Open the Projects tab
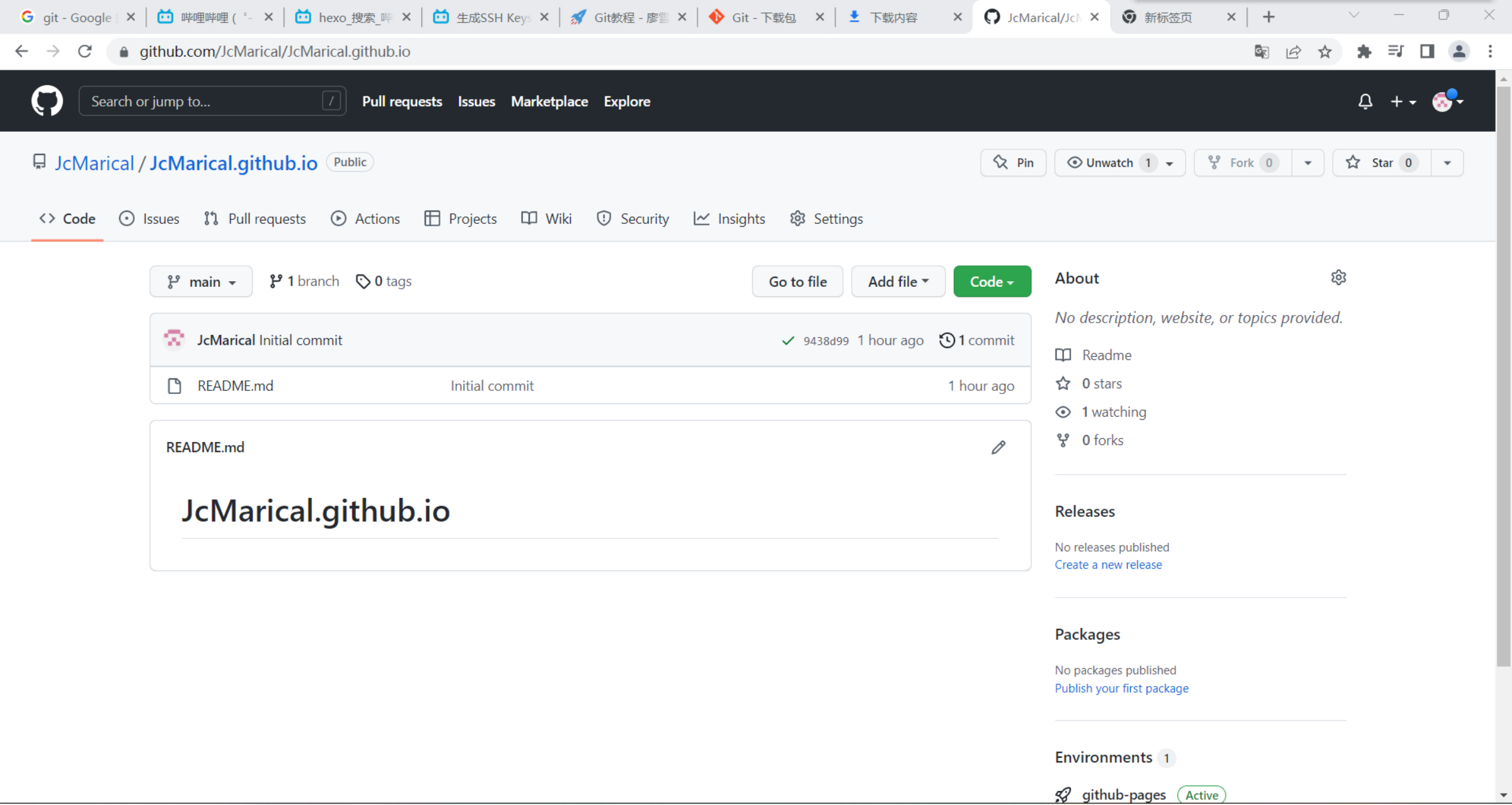1512x805 pixels. (x=461, y=219)
